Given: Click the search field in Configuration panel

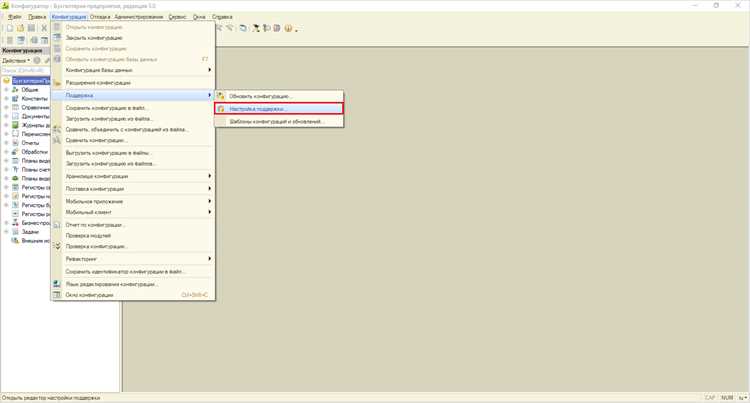Looking at the screenshot, I should 25,70.
